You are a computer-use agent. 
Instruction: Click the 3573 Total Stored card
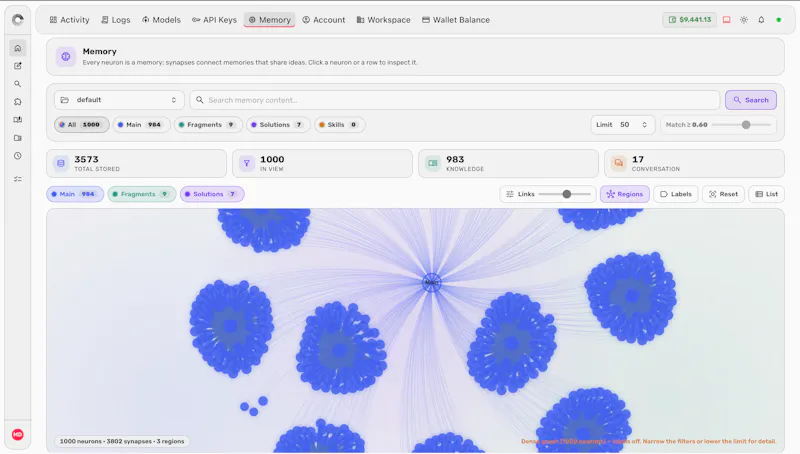pyautogui.click(x=136, y=163)
